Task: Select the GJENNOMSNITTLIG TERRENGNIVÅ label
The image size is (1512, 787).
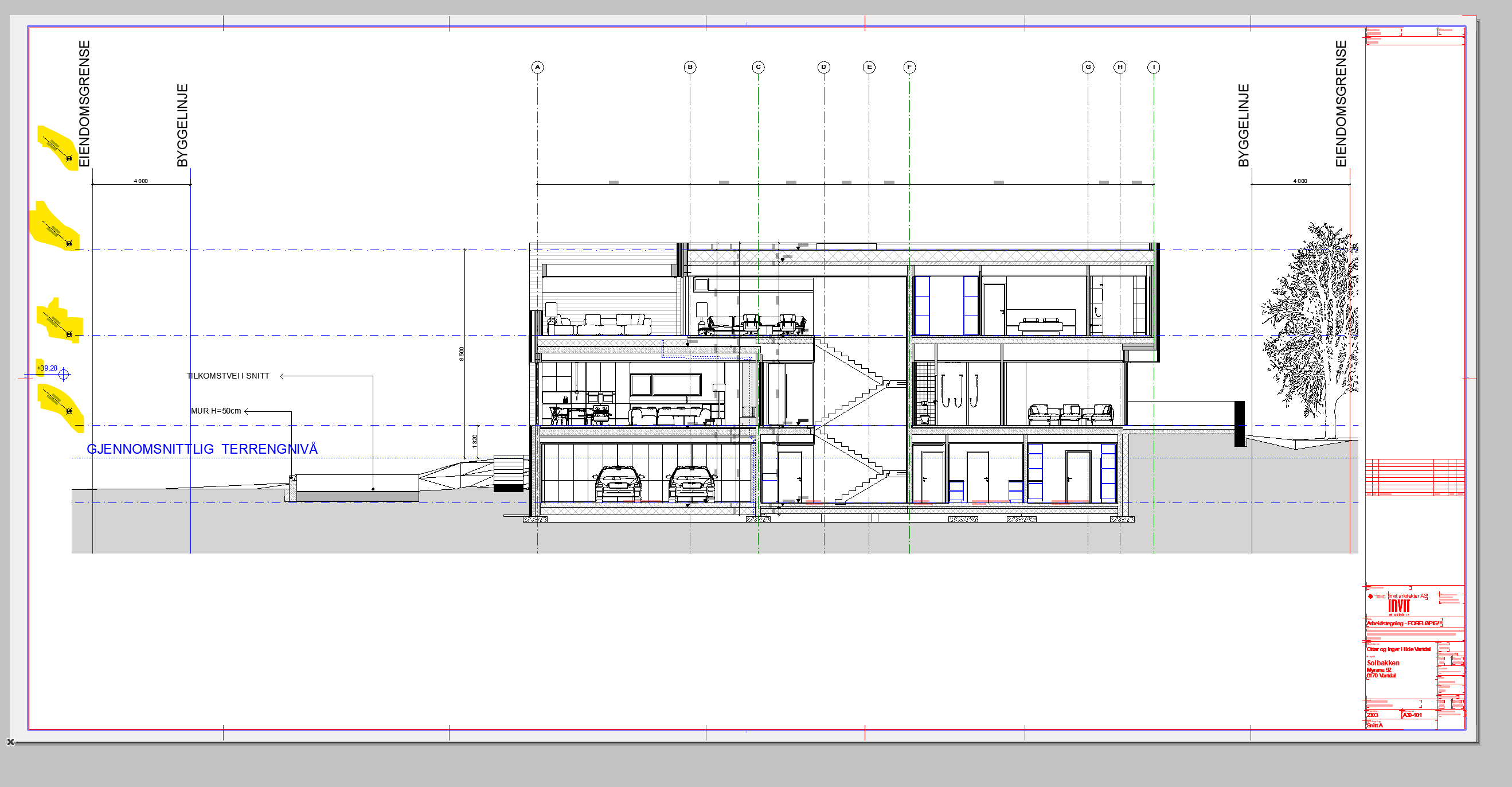Action: [202, 449]
